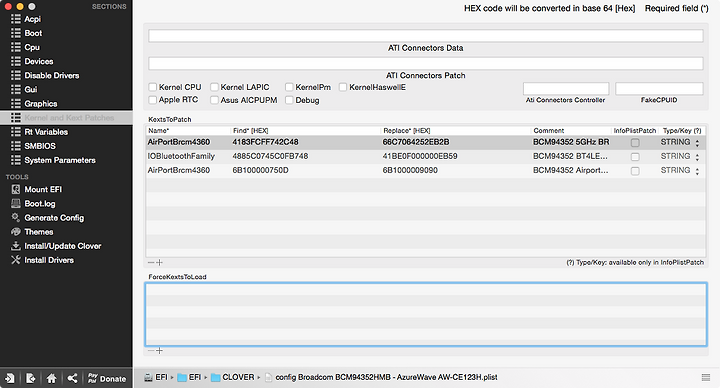The height and width of the screenshot is (388, 720).
Task: Click the Comment column header
Action: click(549, 130)
